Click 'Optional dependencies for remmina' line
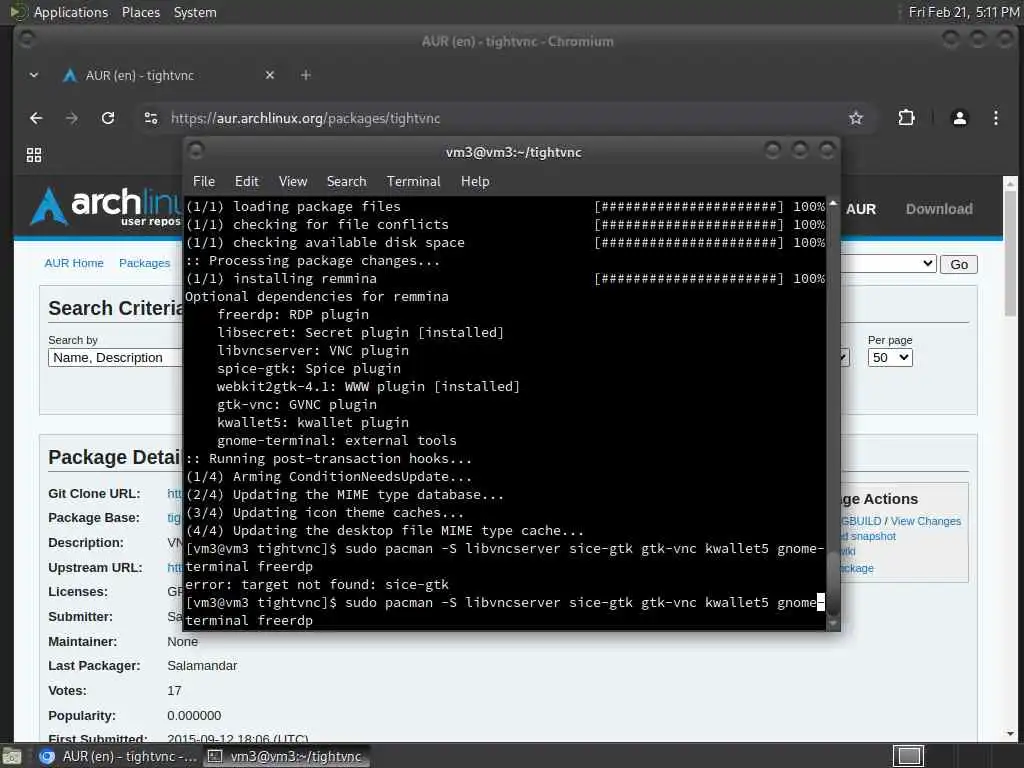1024x768 pixels. (x=317, y=296)
